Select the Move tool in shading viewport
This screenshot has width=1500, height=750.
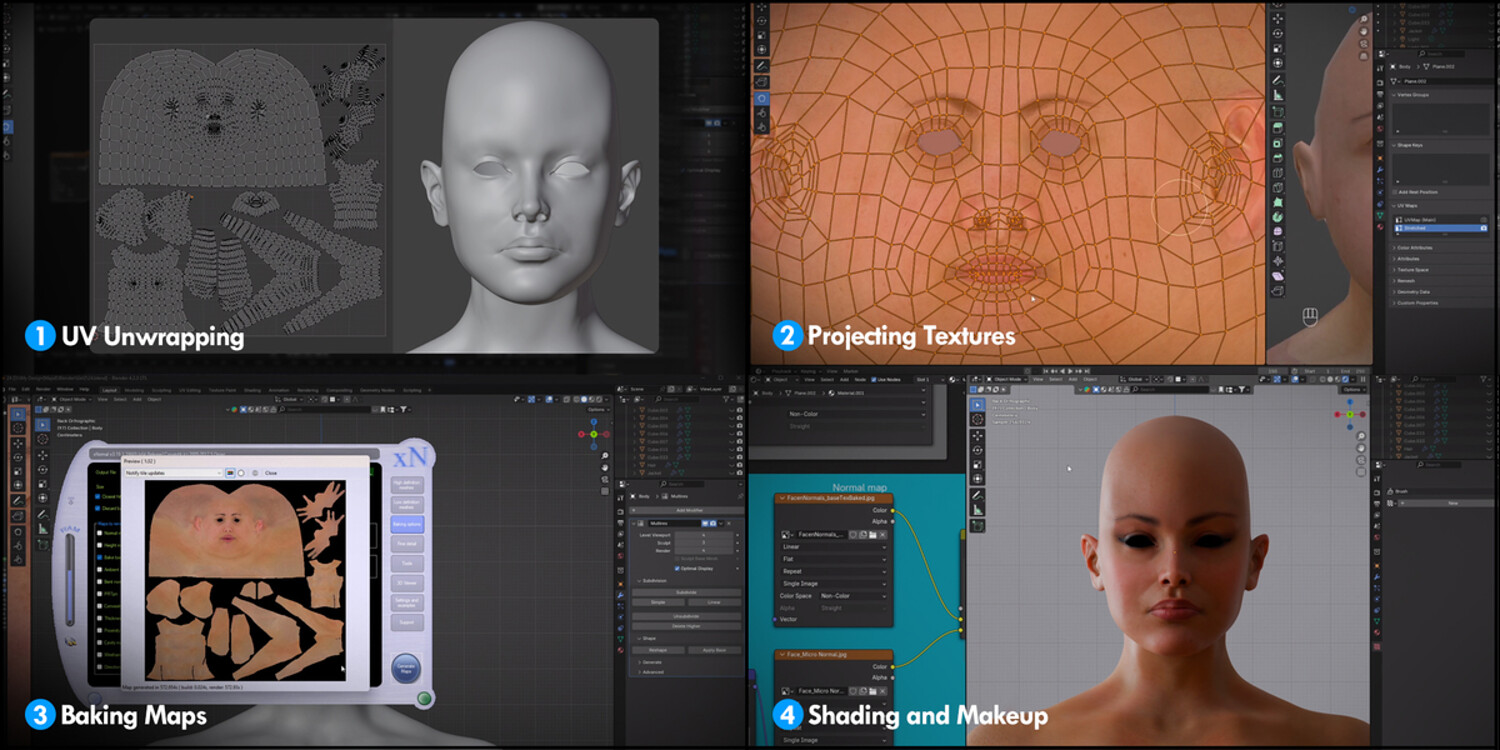[977, 435]
